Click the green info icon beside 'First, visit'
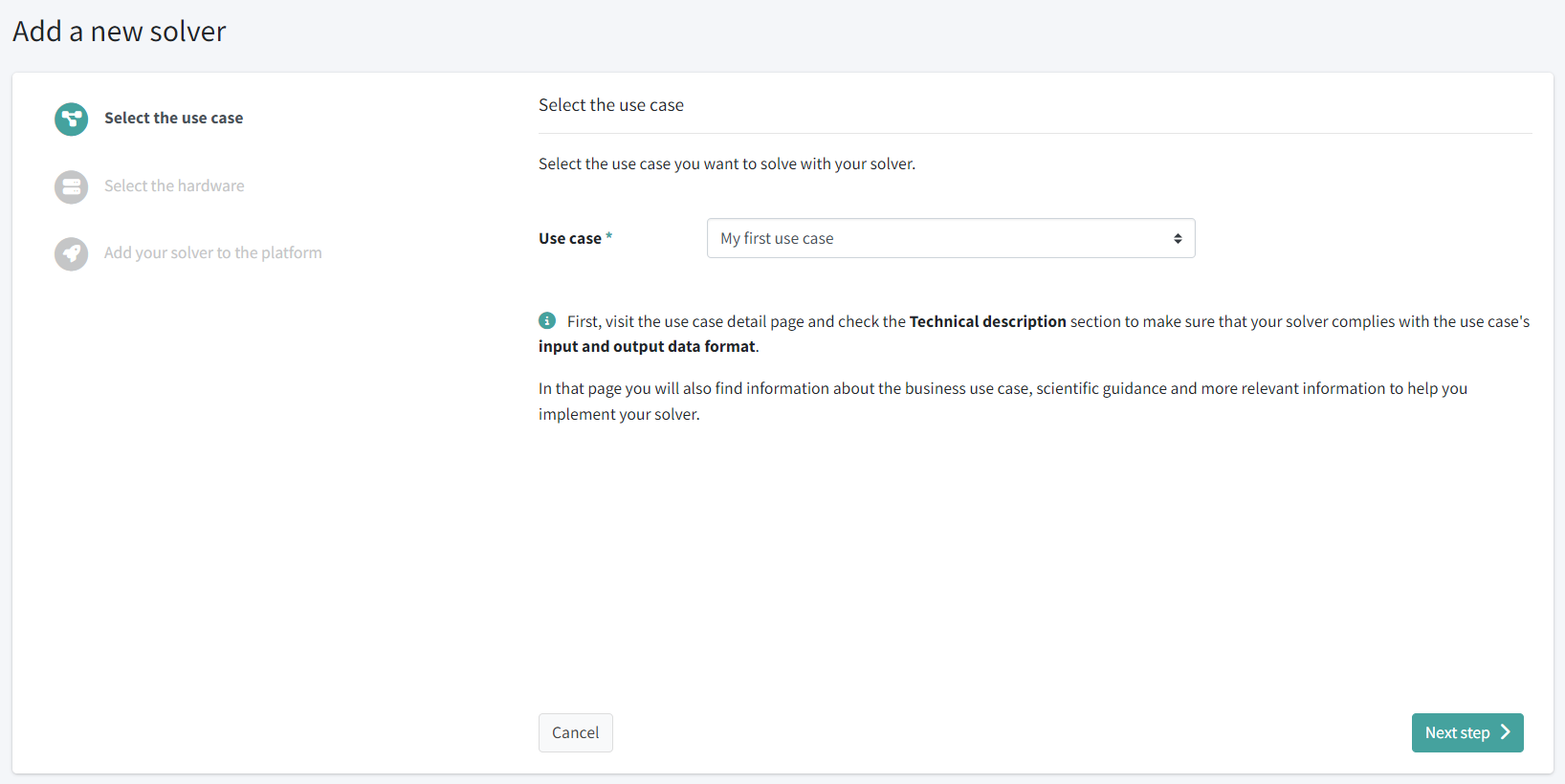This screenshot has width=1565, height=784. point(547,320)
